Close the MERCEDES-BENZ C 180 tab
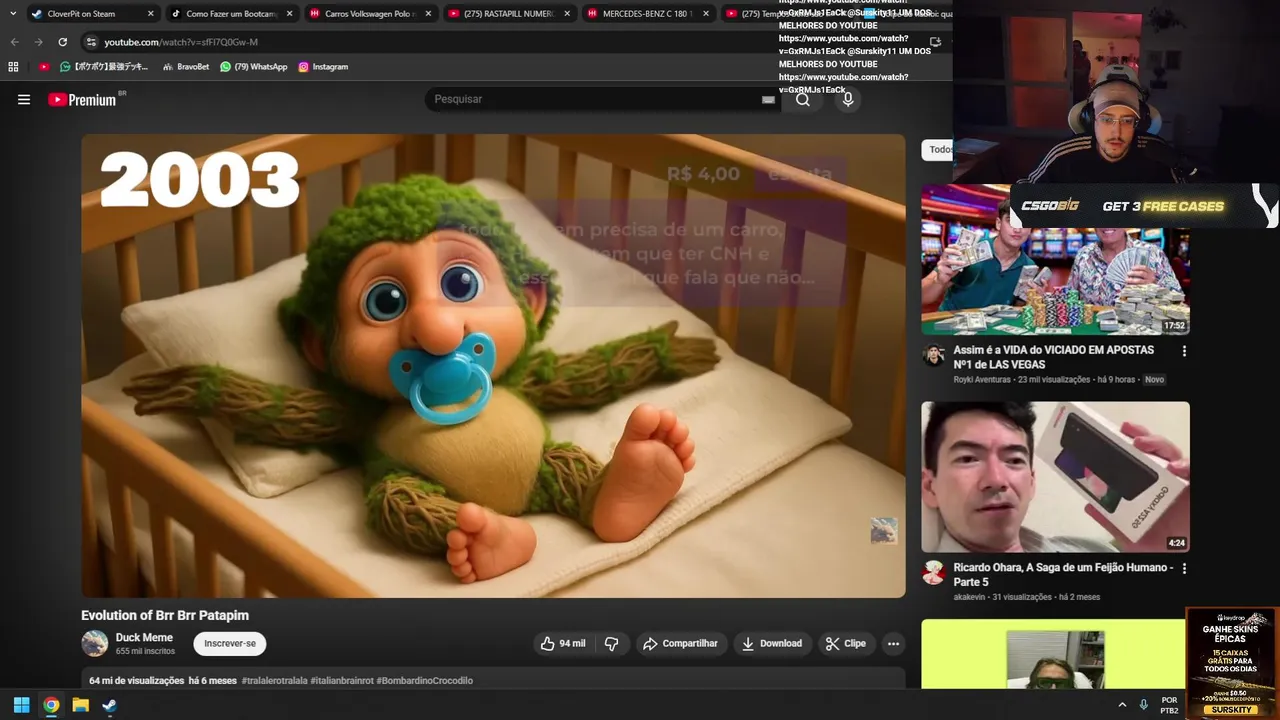Image resolution: width=1280 pixels, height=720 pixels. (x=705, y=14)
